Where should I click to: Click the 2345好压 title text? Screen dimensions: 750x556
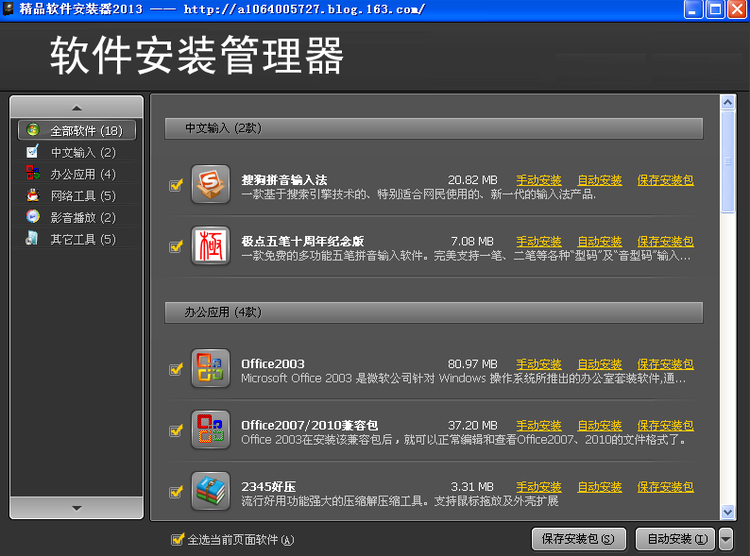coord(268,487)
